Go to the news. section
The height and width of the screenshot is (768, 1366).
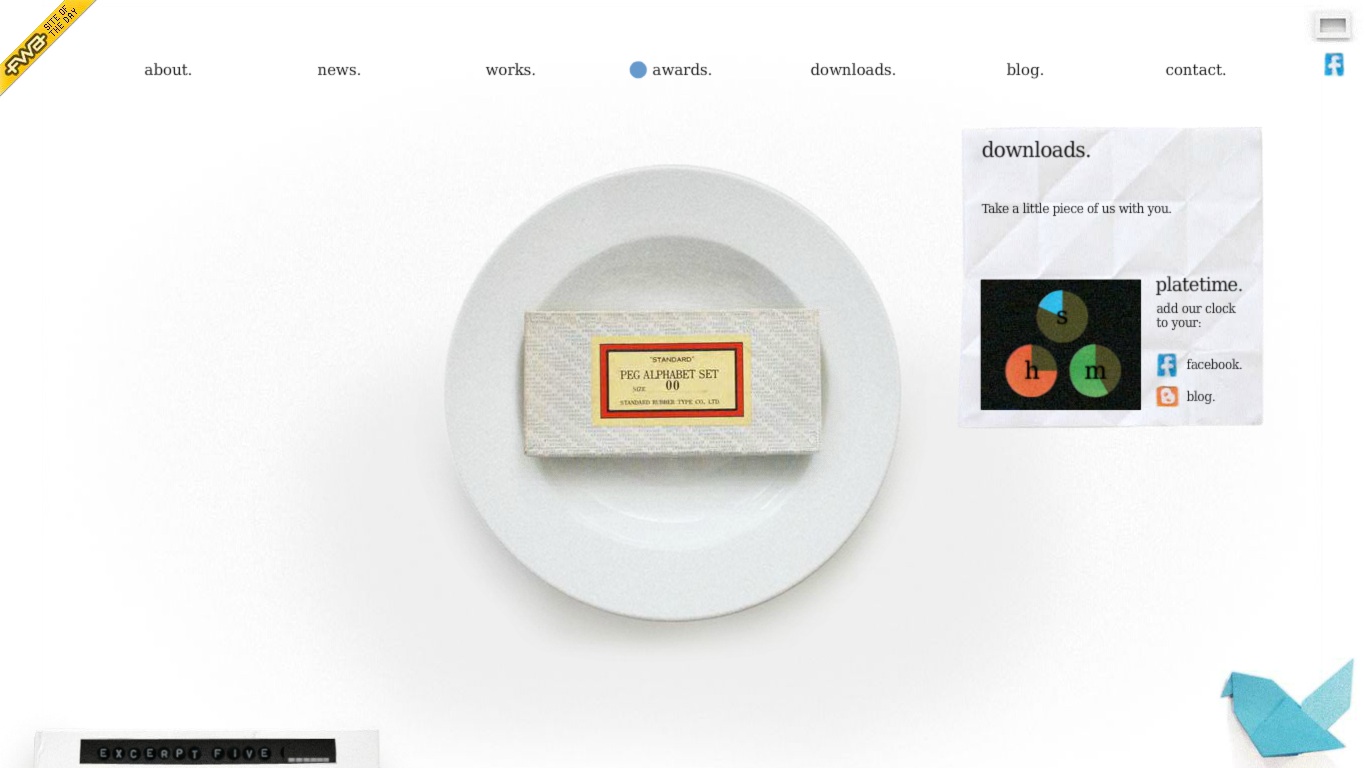coord(339,70)
